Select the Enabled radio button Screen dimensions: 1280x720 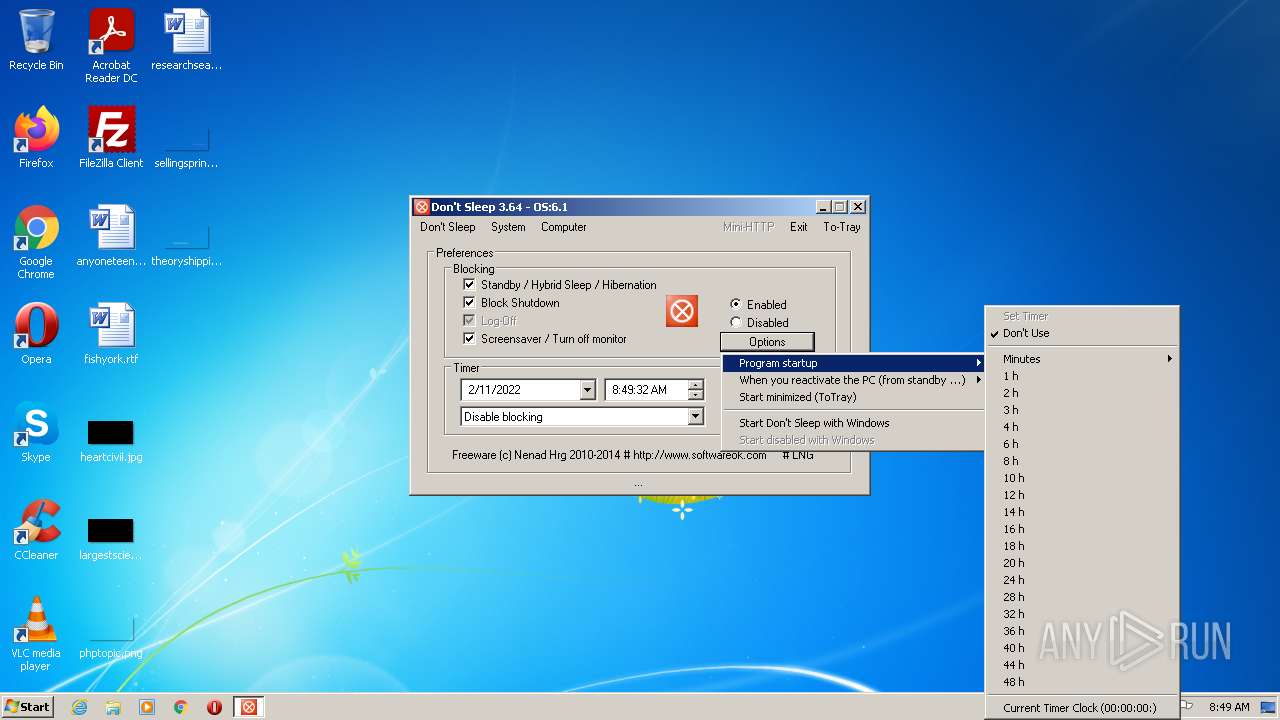(736, 304)
